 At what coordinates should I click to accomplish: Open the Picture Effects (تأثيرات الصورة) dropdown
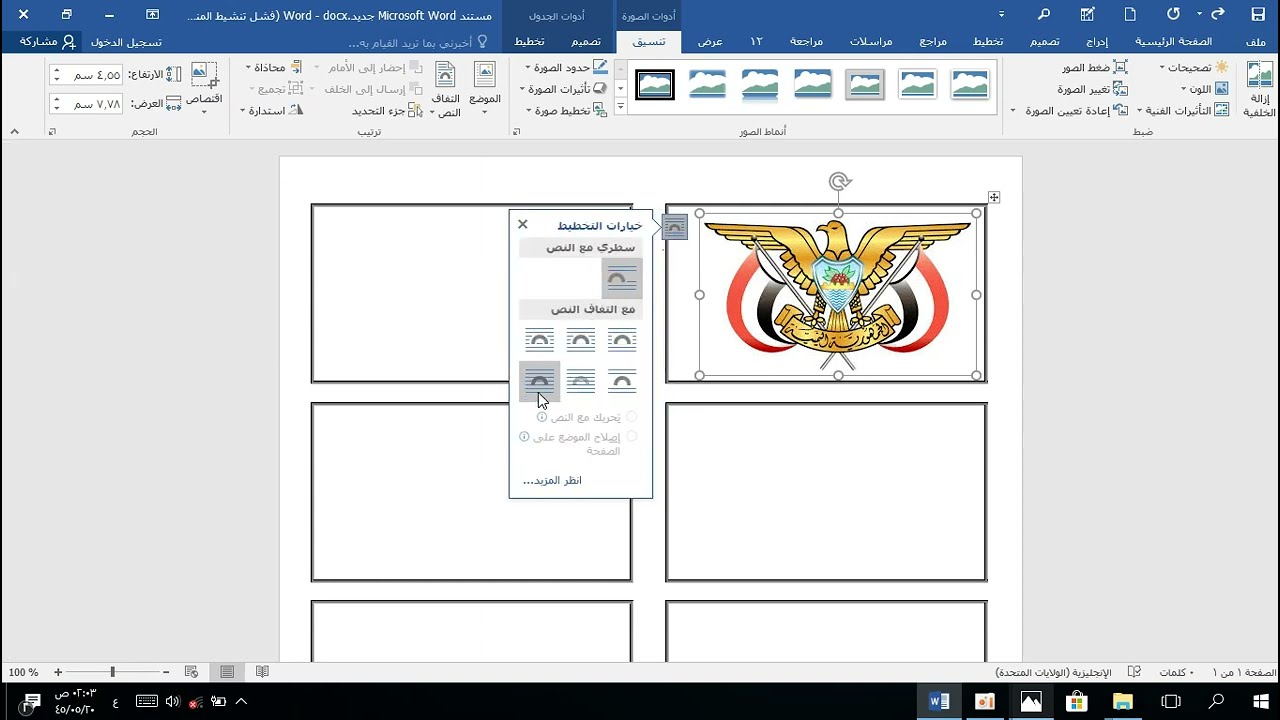563,89
